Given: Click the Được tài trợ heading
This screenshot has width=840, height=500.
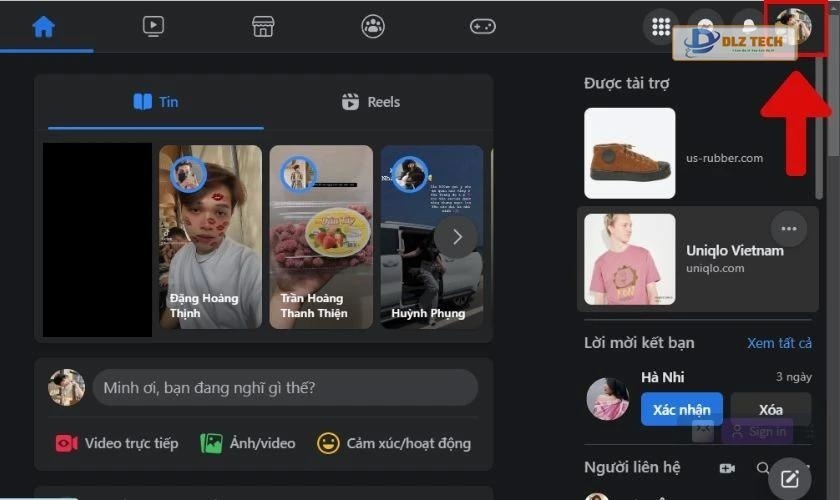Looking at the screenshot, I should coord(626,84).
